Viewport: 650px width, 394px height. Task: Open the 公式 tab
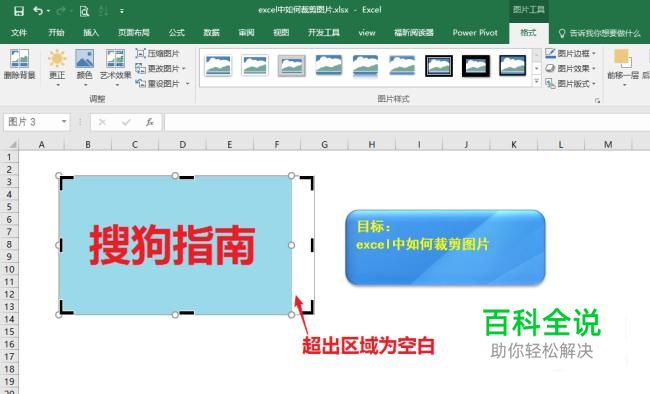177,32
